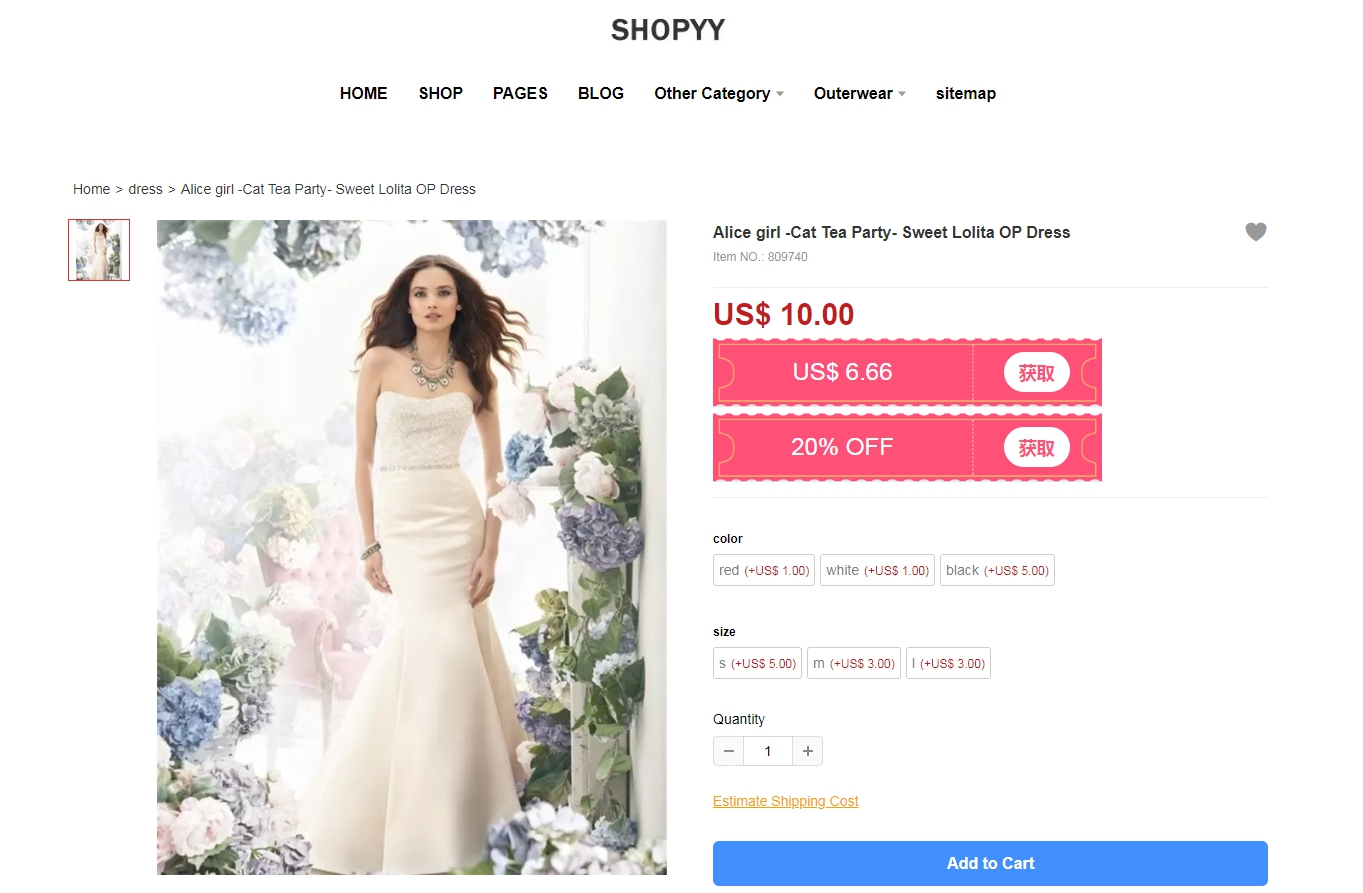Add item to wishlist with heart icon
This screenshot has height=893, width=1363.
[1256, 232]
